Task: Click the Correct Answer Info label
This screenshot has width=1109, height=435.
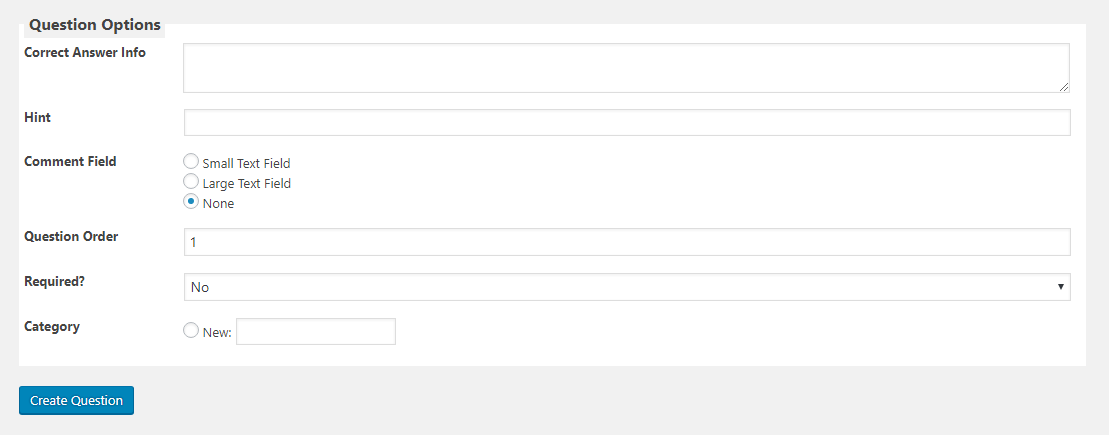Action: [x=85, y=52]
